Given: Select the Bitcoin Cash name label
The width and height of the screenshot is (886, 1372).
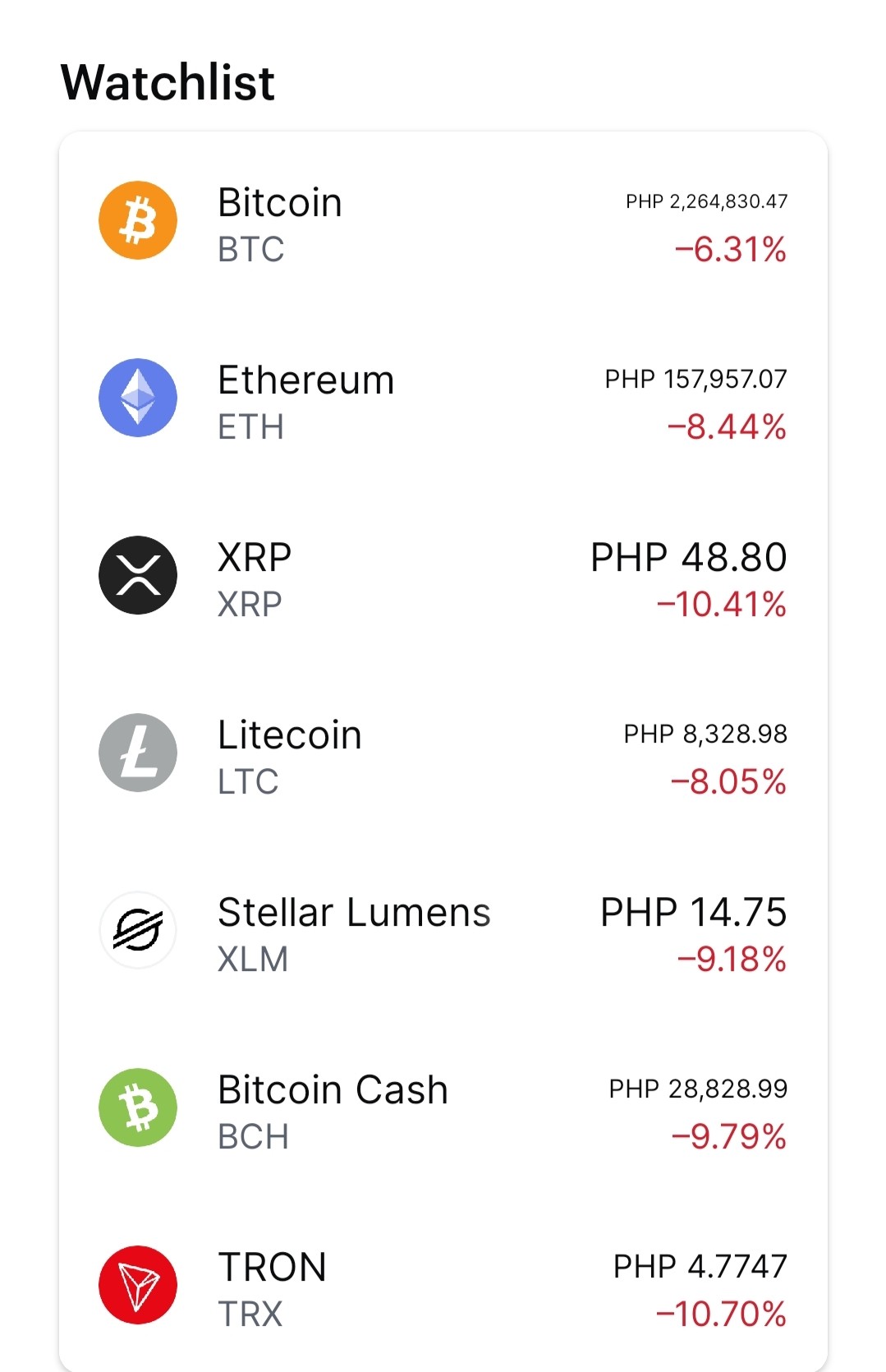Looking at the screenshot, I should tap(333, 1089).
